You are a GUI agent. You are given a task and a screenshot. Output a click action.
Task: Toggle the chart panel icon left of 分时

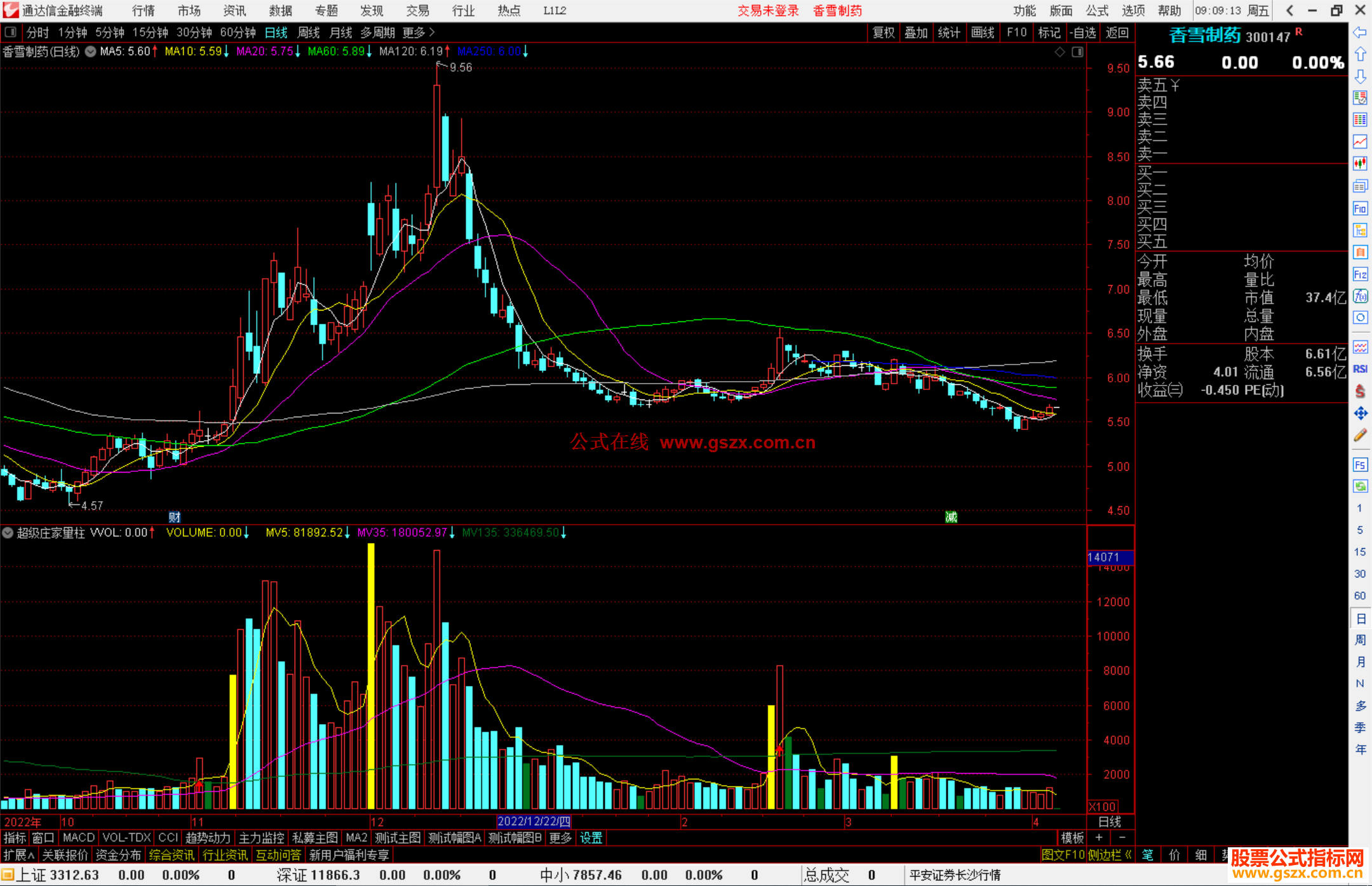10,32
